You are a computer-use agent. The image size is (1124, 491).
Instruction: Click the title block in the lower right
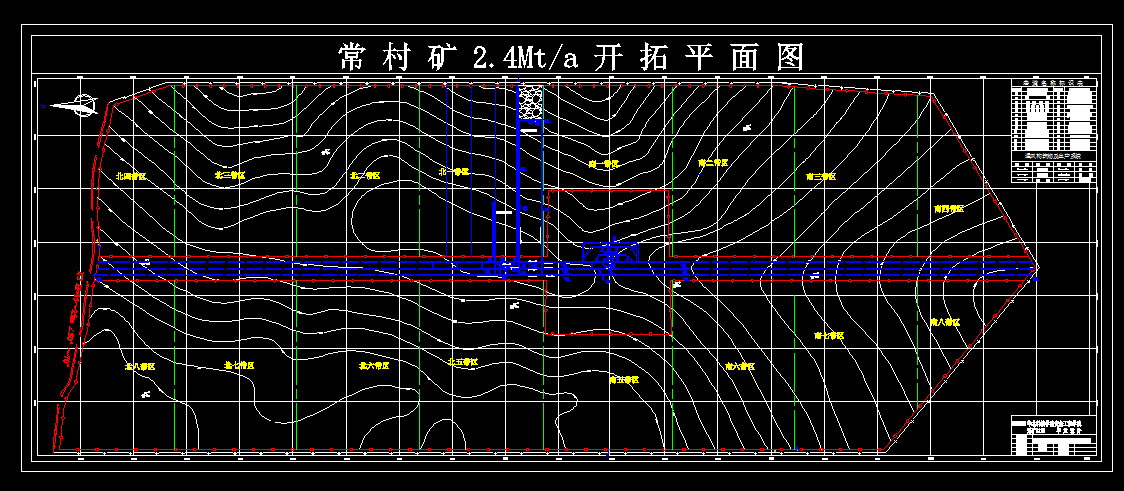(x=1054, y=434)
